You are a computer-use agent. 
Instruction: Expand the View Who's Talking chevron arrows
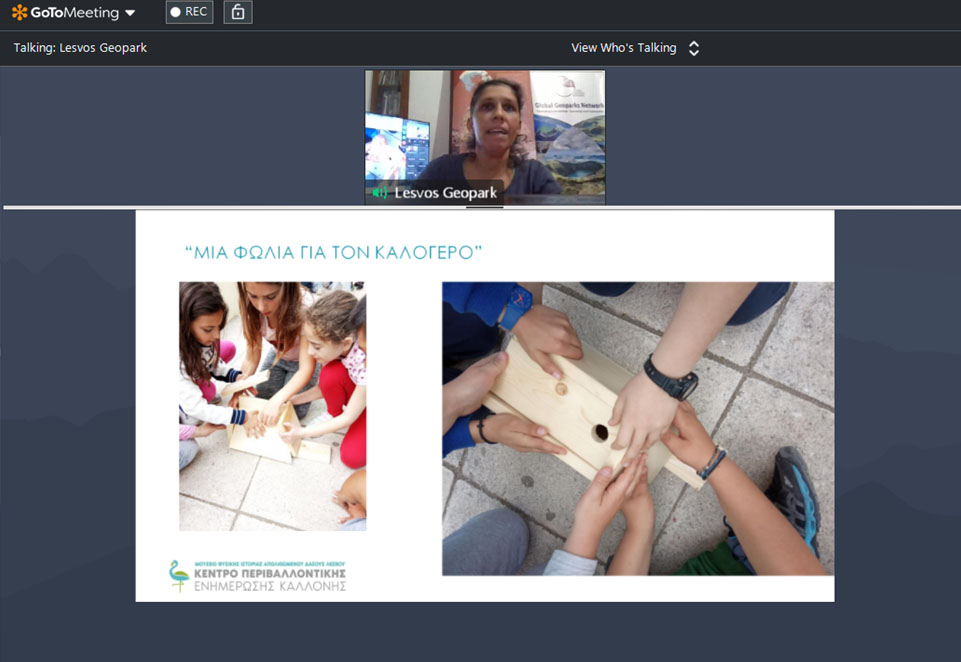coord(694,48)
